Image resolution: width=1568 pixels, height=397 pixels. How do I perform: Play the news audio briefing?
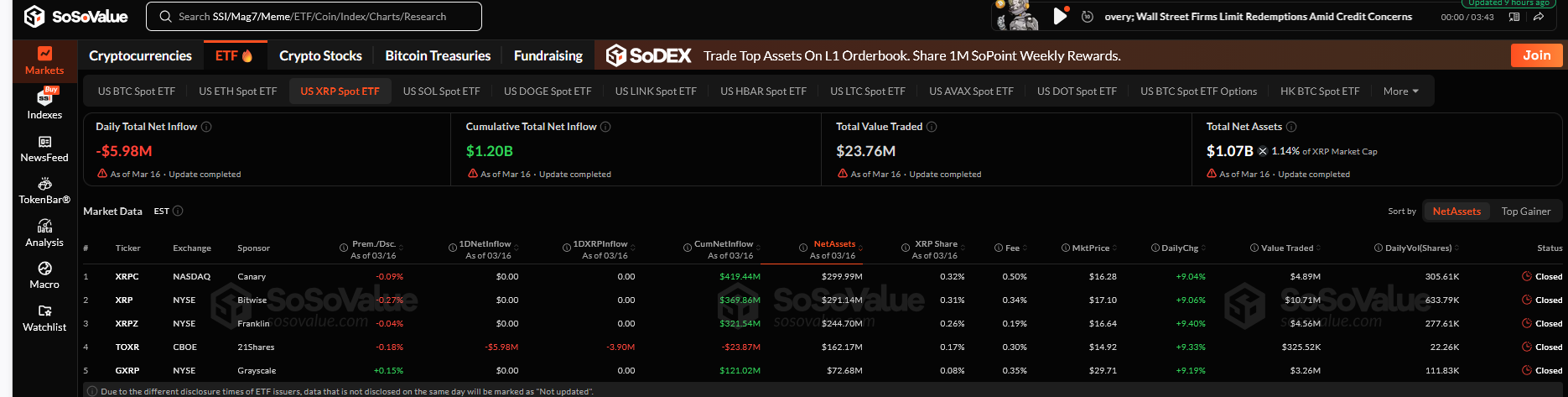point(1060,16)
